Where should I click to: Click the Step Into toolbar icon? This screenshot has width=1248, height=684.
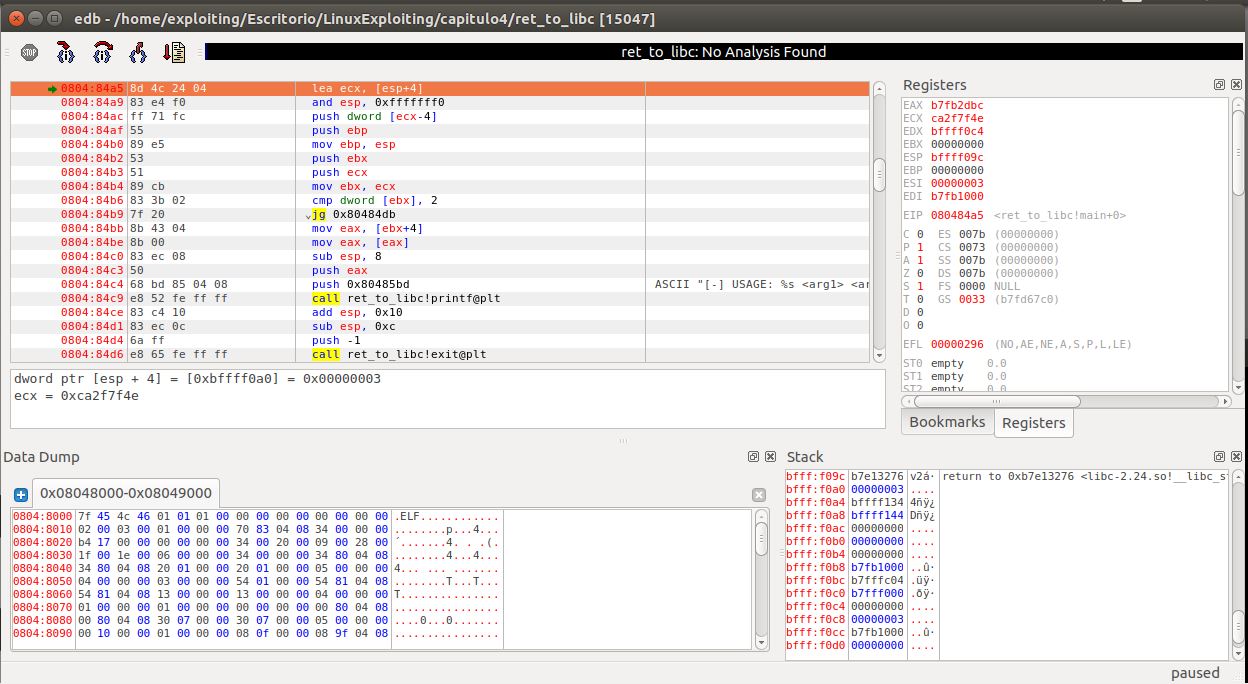pos(66,52)
